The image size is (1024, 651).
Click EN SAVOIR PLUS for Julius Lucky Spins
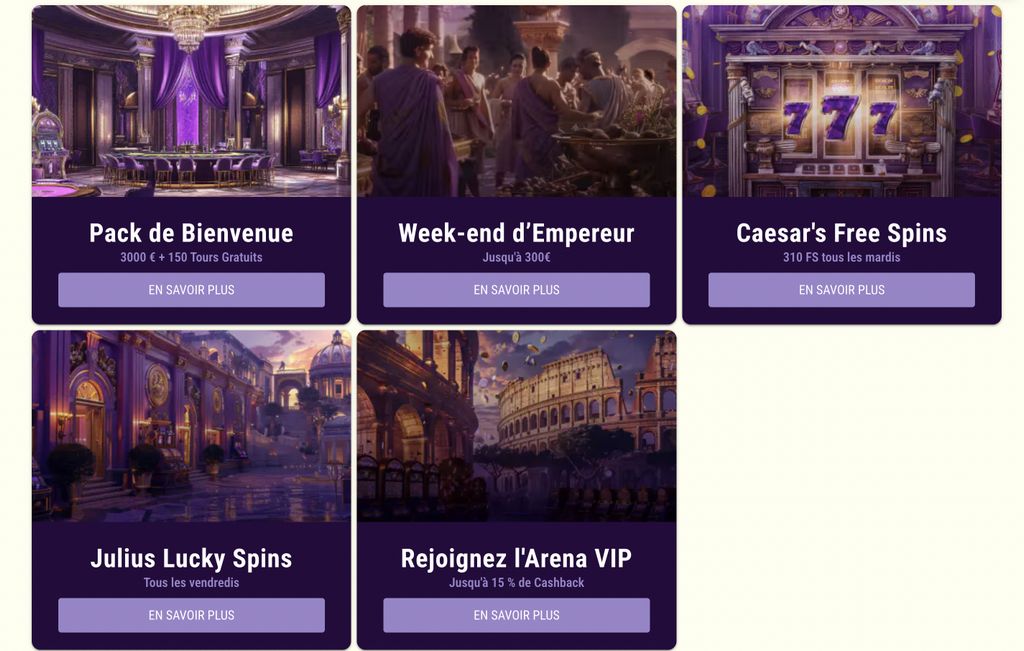192,615
